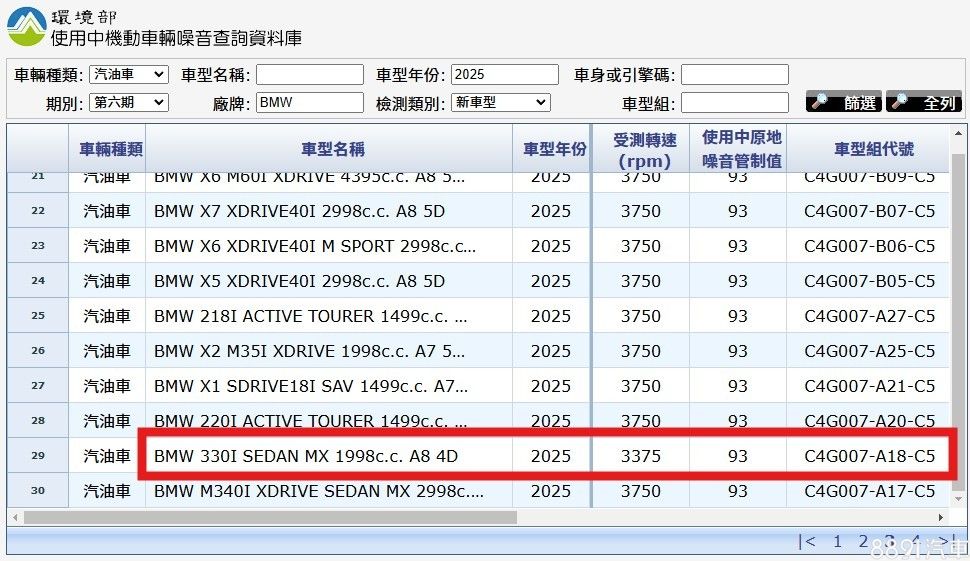Focus the 車型名稱 text input field
Image resolution: width=970 pixels, height=561 pixels.
click(x=309, y=75)
